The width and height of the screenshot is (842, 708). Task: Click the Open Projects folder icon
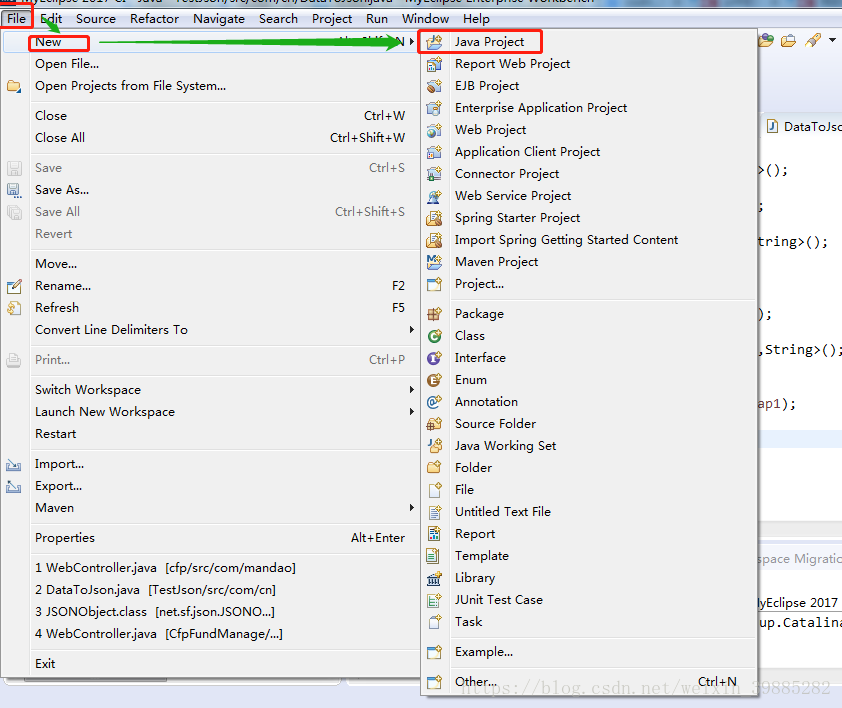(14, 86)
